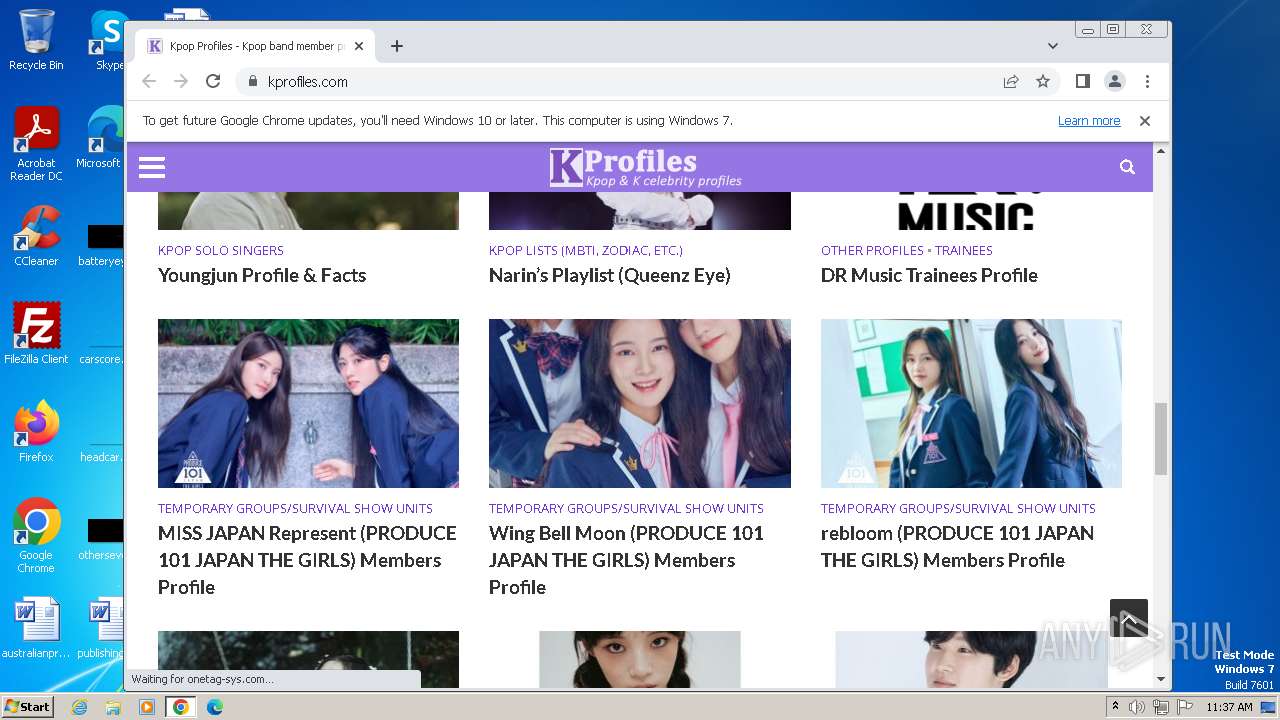Click the MISS JAPAN Represent thumbnail image

(308, 403)
